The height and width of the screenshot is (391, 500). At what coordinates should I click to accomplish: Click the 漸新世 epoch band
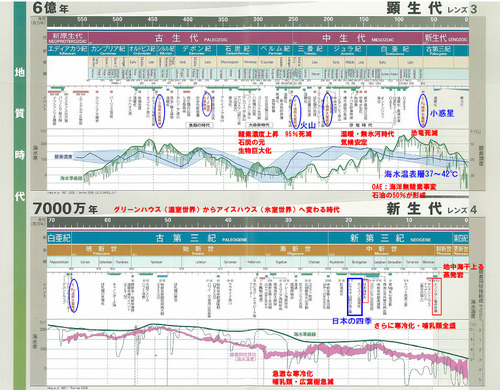[x=297, y=250]
